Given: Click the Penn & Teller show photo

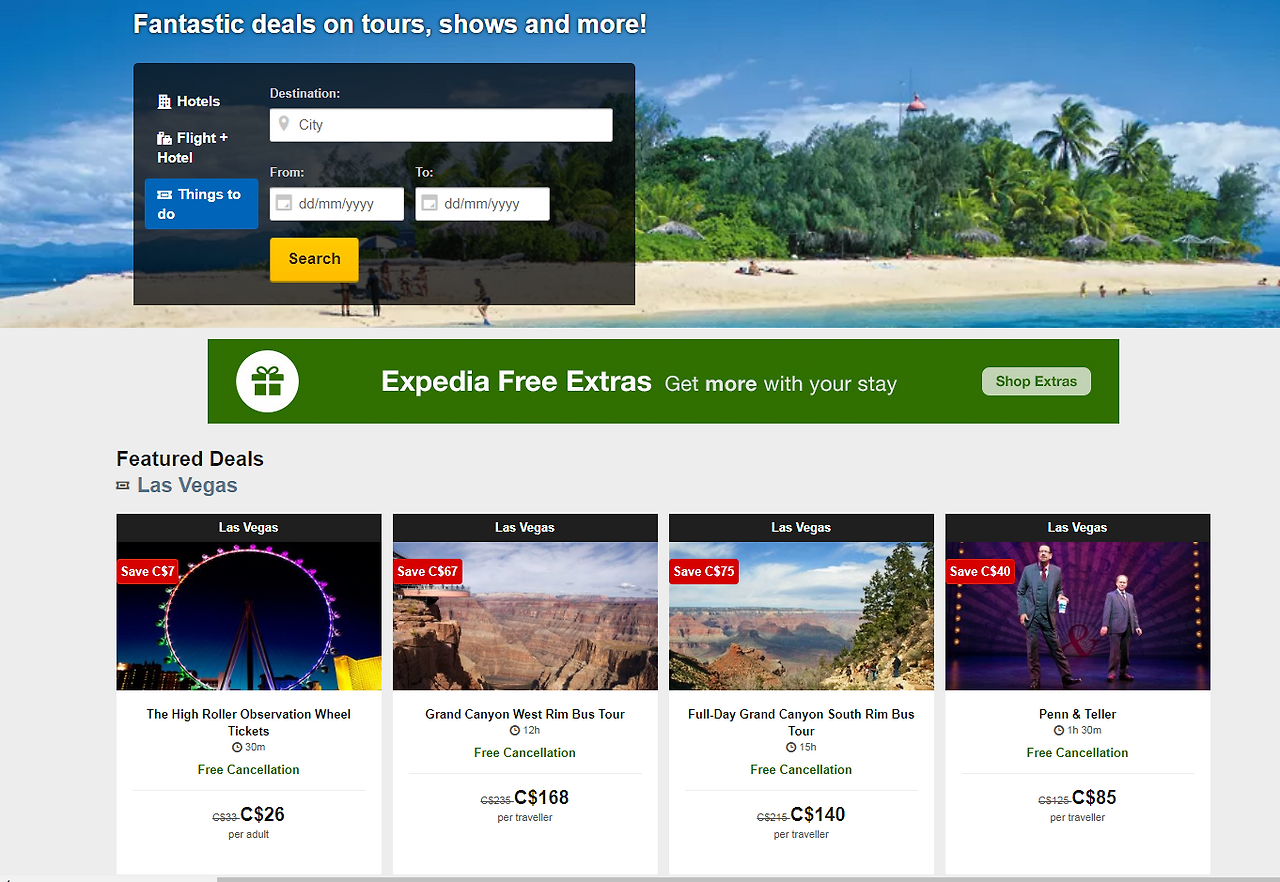Looking at the screenshot, I should (x=1078, y=616).
